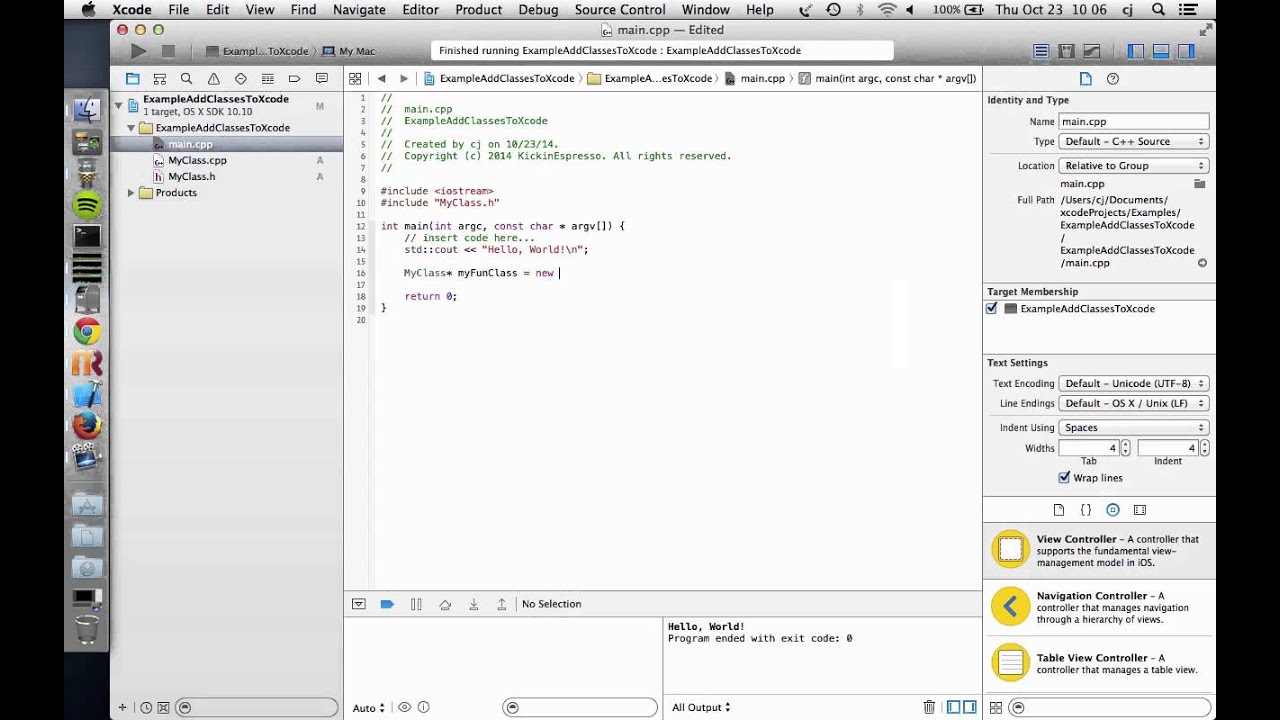Open the Test navigator diamond icon
Image resolution: width=1280 pixels, height=720 pixels.
pos(240,78)
